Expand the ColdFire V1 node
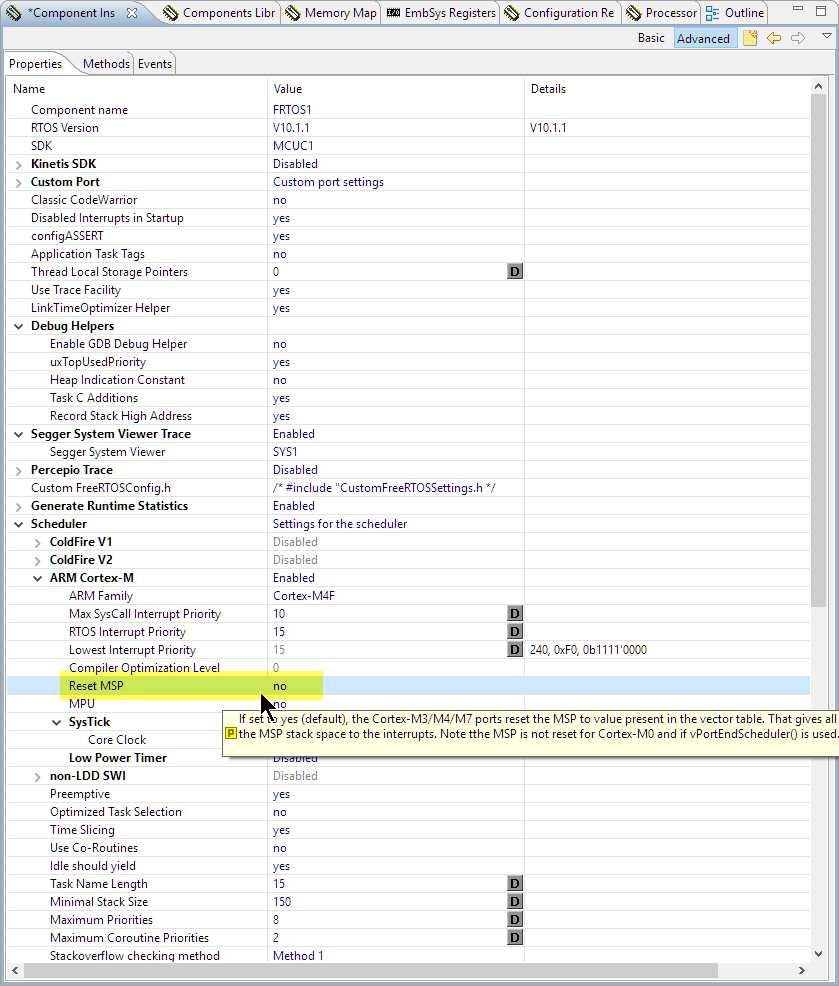The image size is (839, 986). tap(38, 543)
